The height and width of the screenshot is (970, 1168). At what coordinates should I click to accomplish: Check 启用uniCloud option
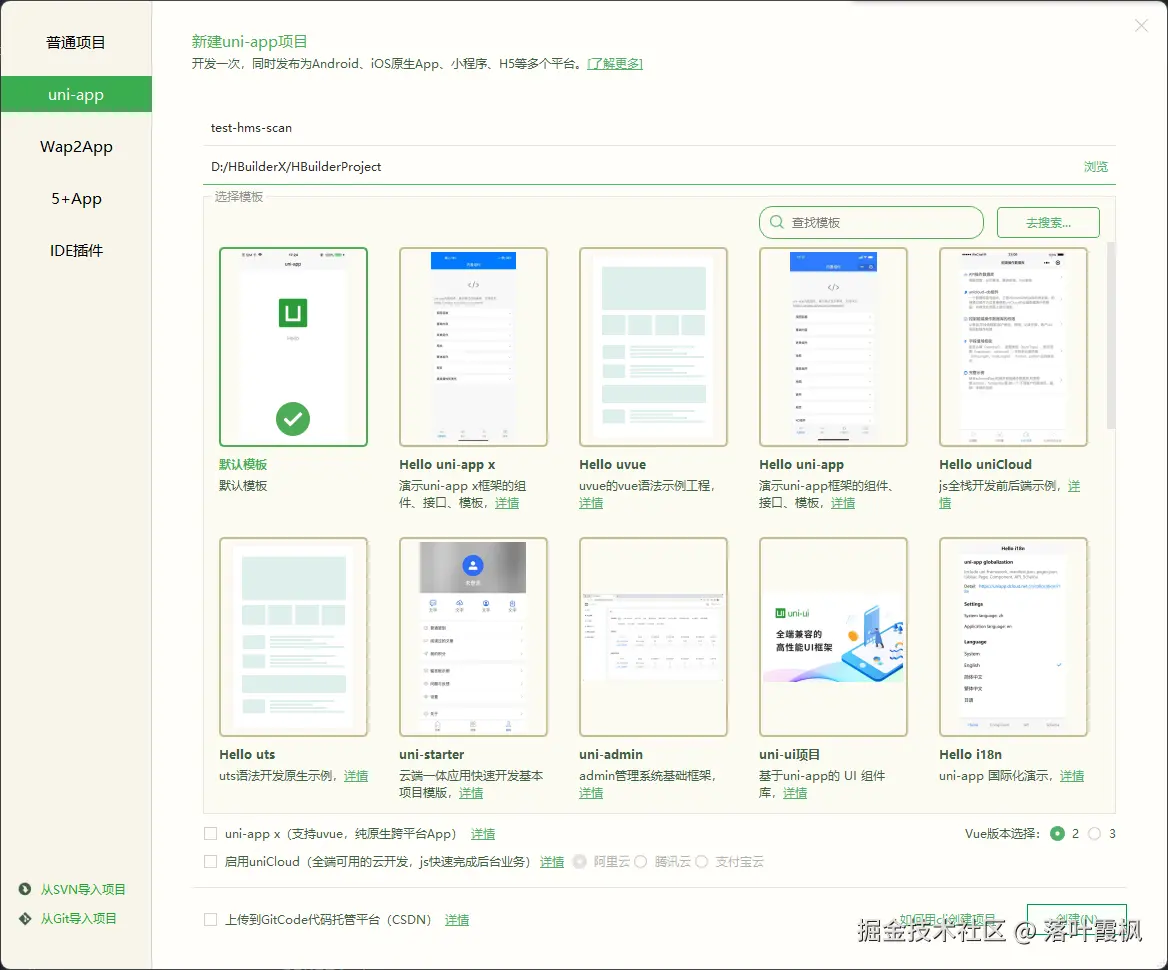(210, 861)
